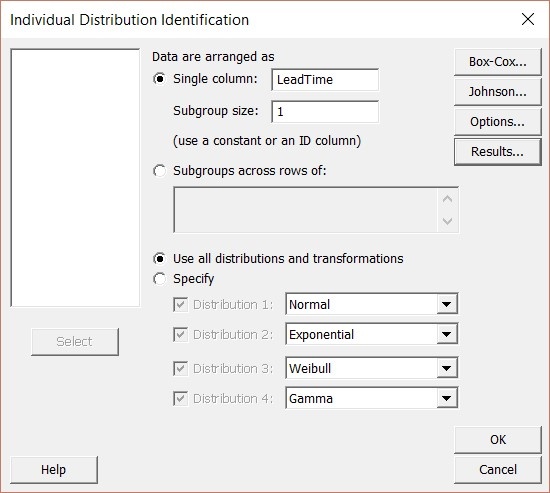Open the Results... dialog
Screen dimensions: 550x493
coord(498,152)
